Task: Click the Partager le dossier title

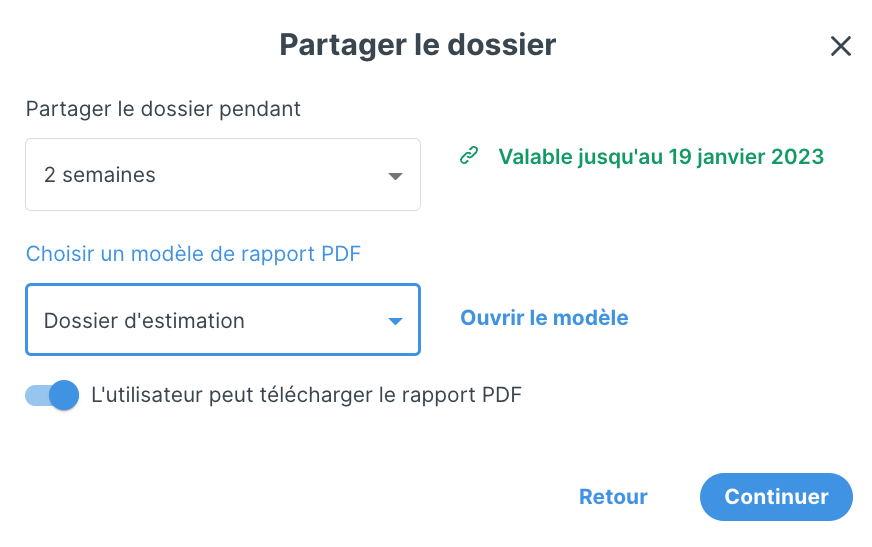Action: coord(418,45)
